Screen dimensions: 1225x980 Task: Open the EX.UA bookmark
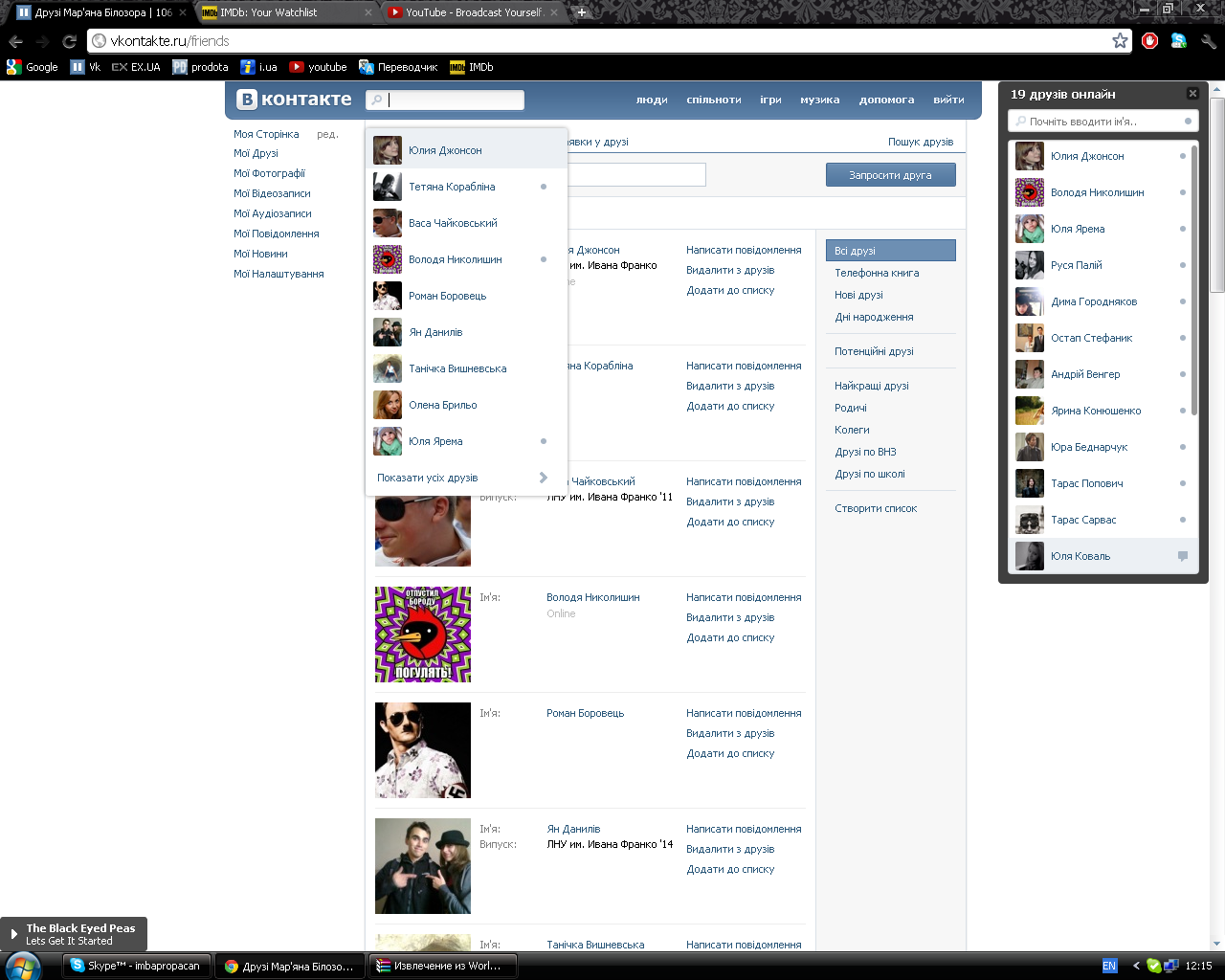136,67
